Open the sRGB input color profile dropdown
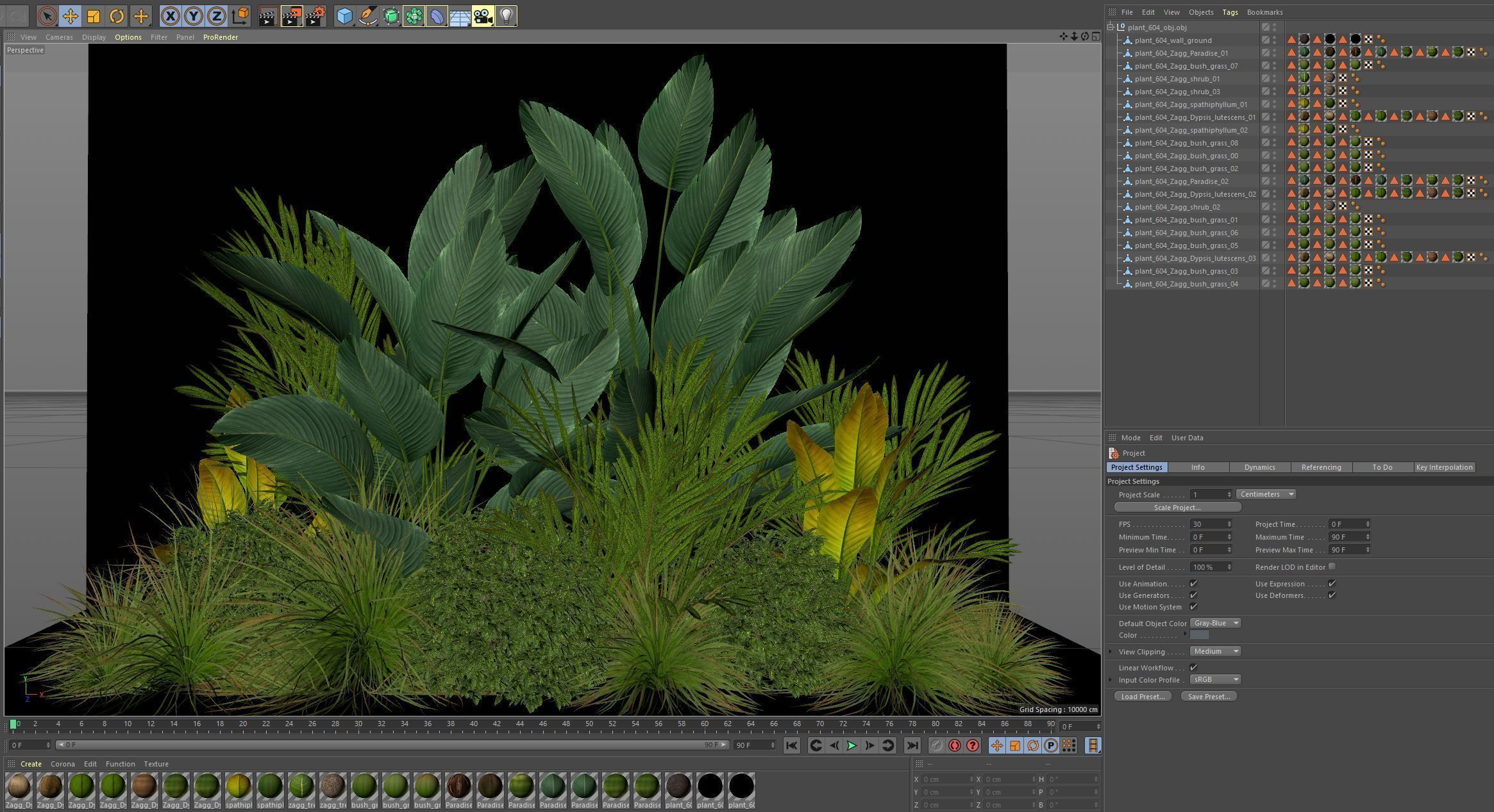The height and width of the screenshot is (812, 1494). tap(1216, 679)
